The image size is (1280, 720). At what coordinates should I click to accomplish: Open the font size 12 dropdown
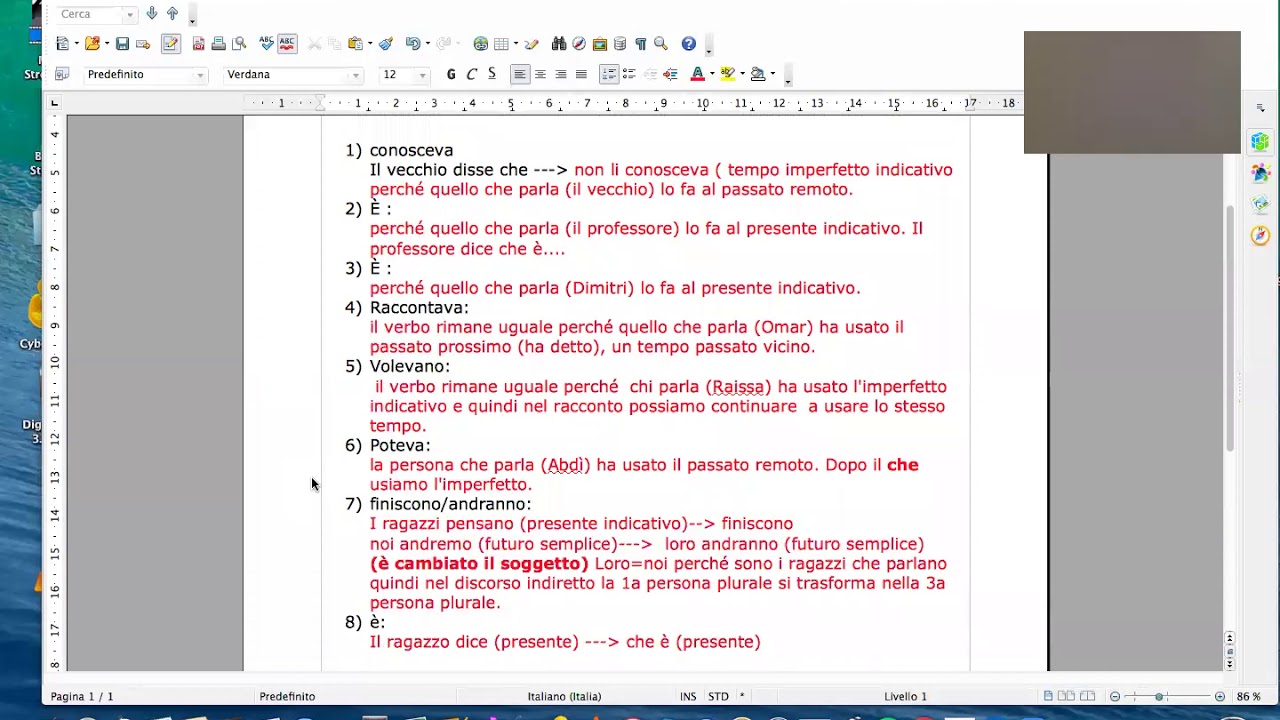click(x=422, y=75)
